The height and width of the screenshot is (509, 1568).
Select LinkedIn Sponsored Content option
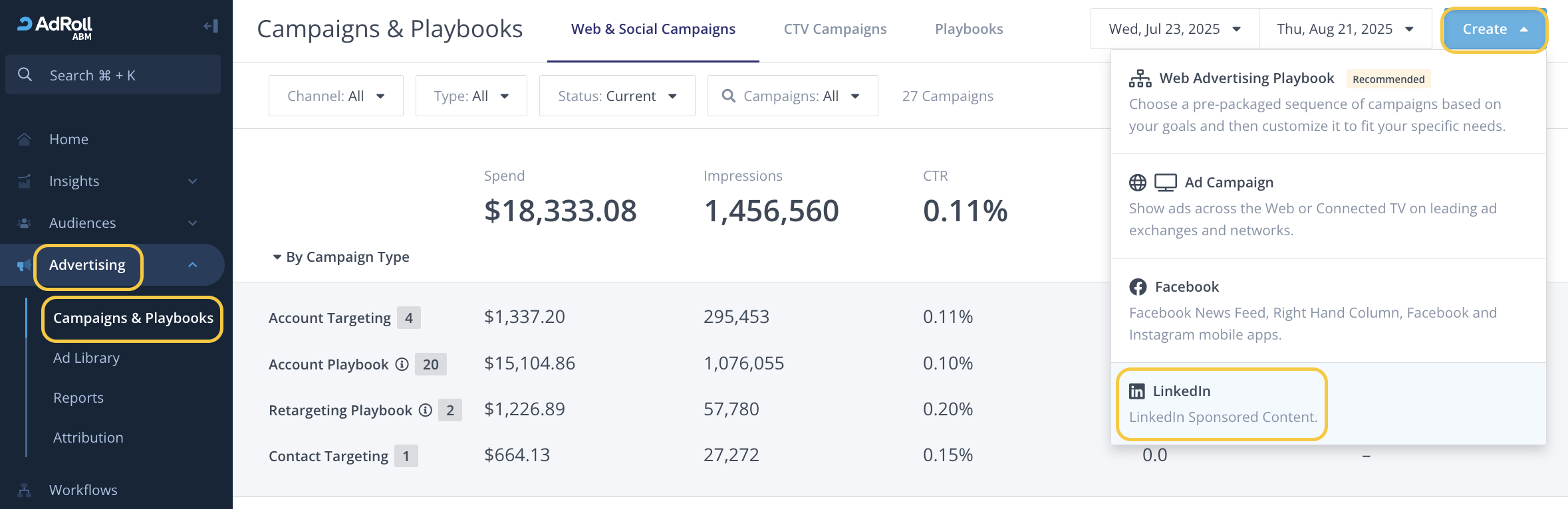[x=1222, y=403]
